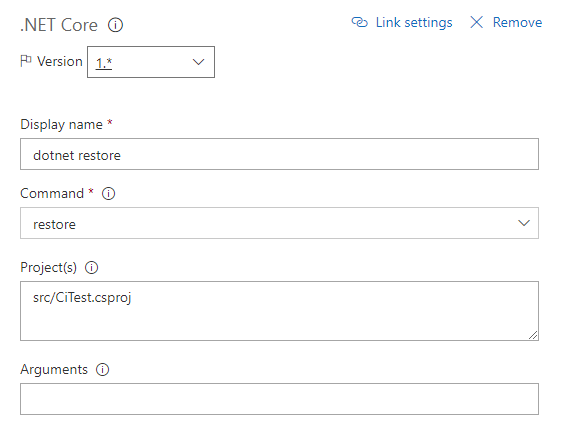Focus the Display name field with dotnet restore
The image size is (561, 431).
coord(279,154)
